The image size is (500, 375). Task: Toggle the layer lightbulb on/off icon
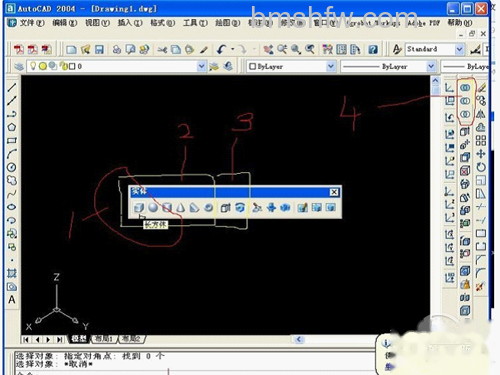[33, 66]
